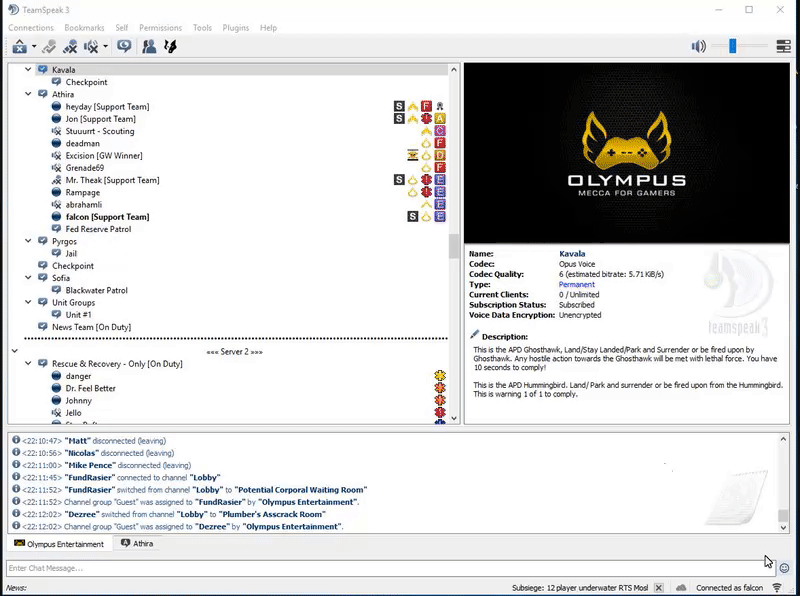Screen dimensions: 800x596
Task: Open the Permissions menu
Action: (160, 28)
